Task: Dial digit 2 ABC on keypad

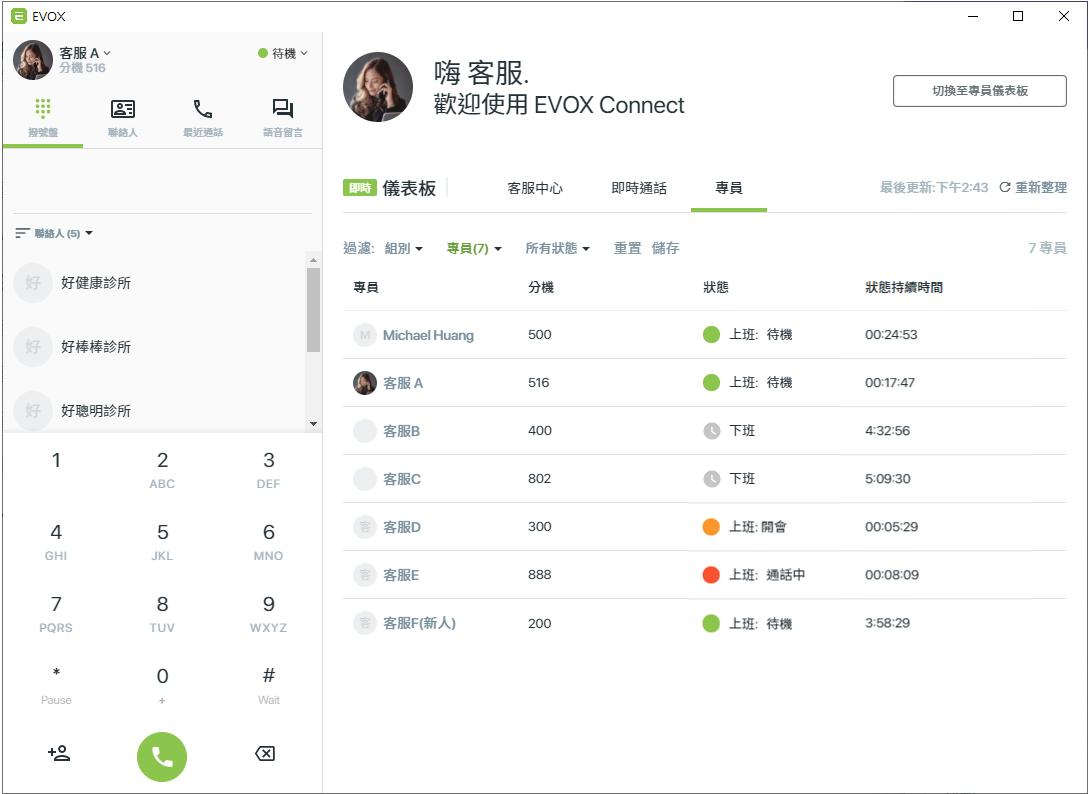Action: click(162, 469)
